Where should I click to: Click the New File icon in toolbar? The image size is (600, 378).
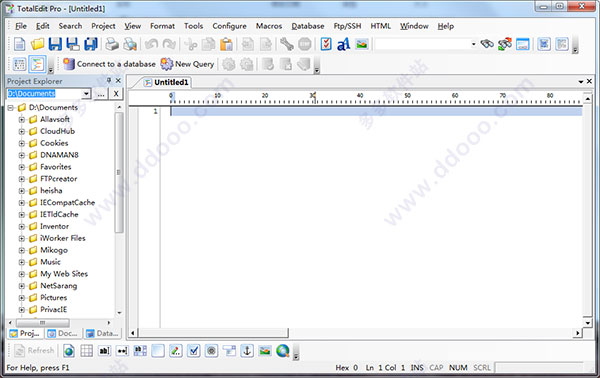20,44
